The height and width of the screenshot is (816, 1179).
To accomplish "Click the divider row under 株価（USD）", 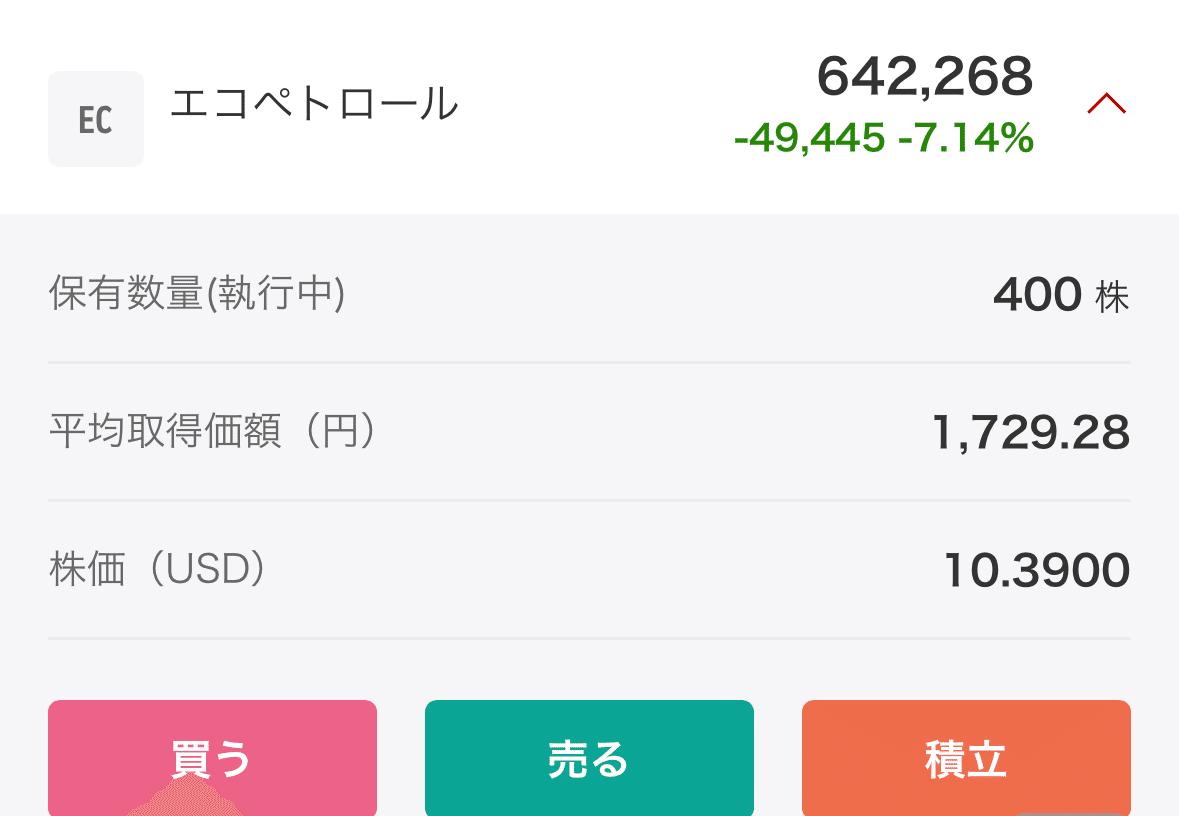I will [589, 636].
